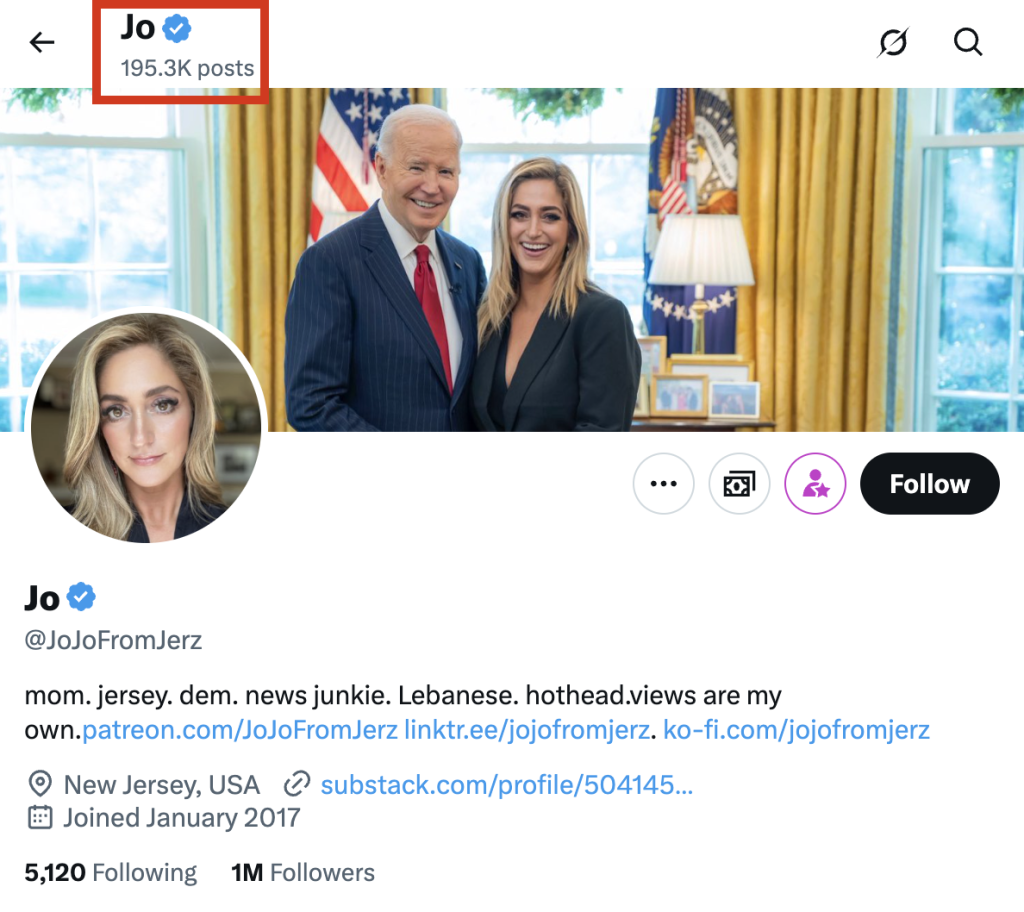
Task: Open the linktr.ee/jojofromjerz link
Action: point(526,730)
